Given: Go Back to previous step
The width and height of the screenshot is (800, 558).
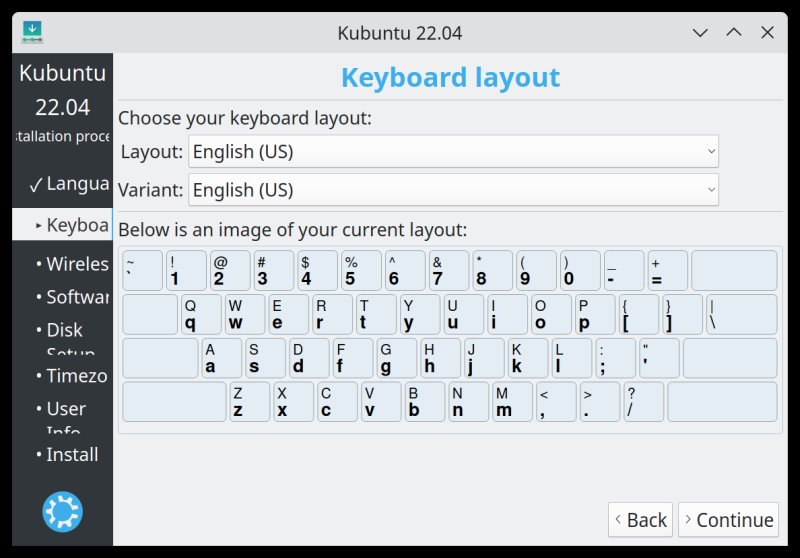Looking at the screenshot, I should click(639, 520).
